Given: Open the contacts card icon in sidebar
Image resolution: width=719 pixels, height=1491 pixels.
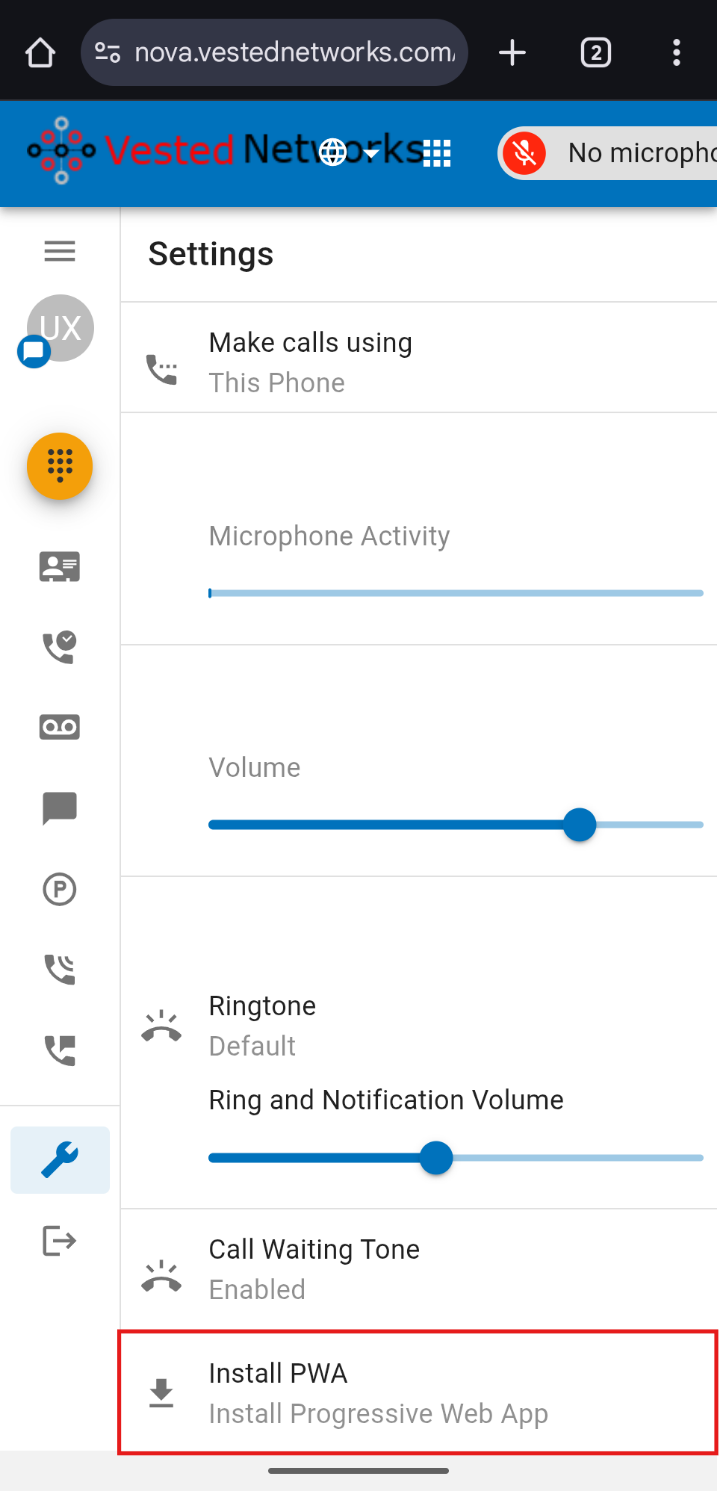Looking at the screenshot, I should 60,567.
